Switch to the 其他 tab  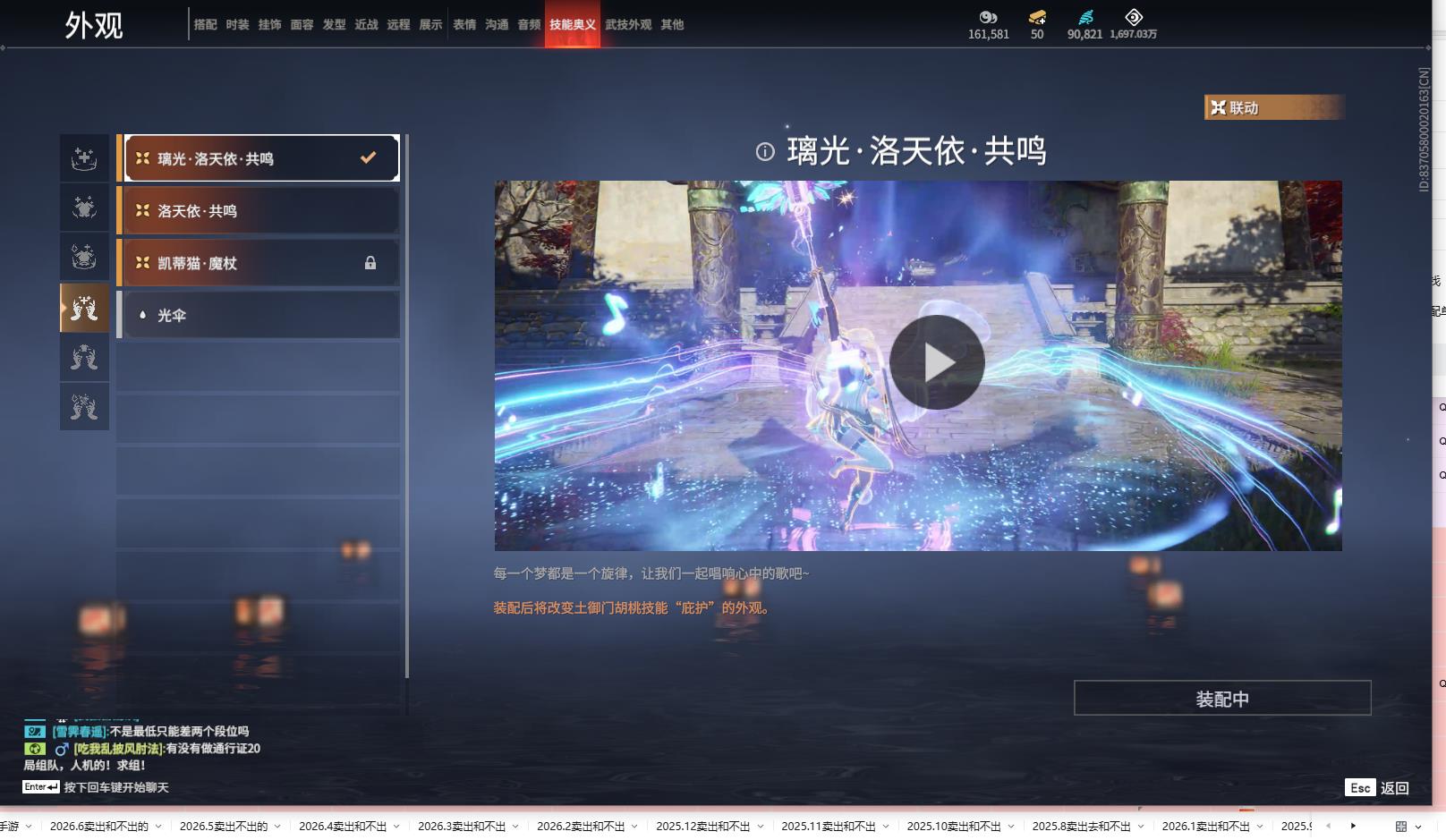(672, 25)
